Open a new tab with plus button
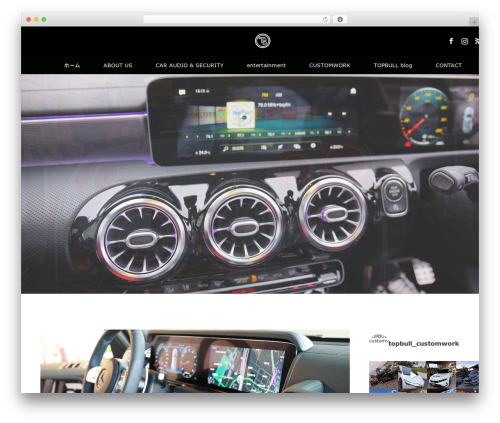 click(x=474, y=22)
